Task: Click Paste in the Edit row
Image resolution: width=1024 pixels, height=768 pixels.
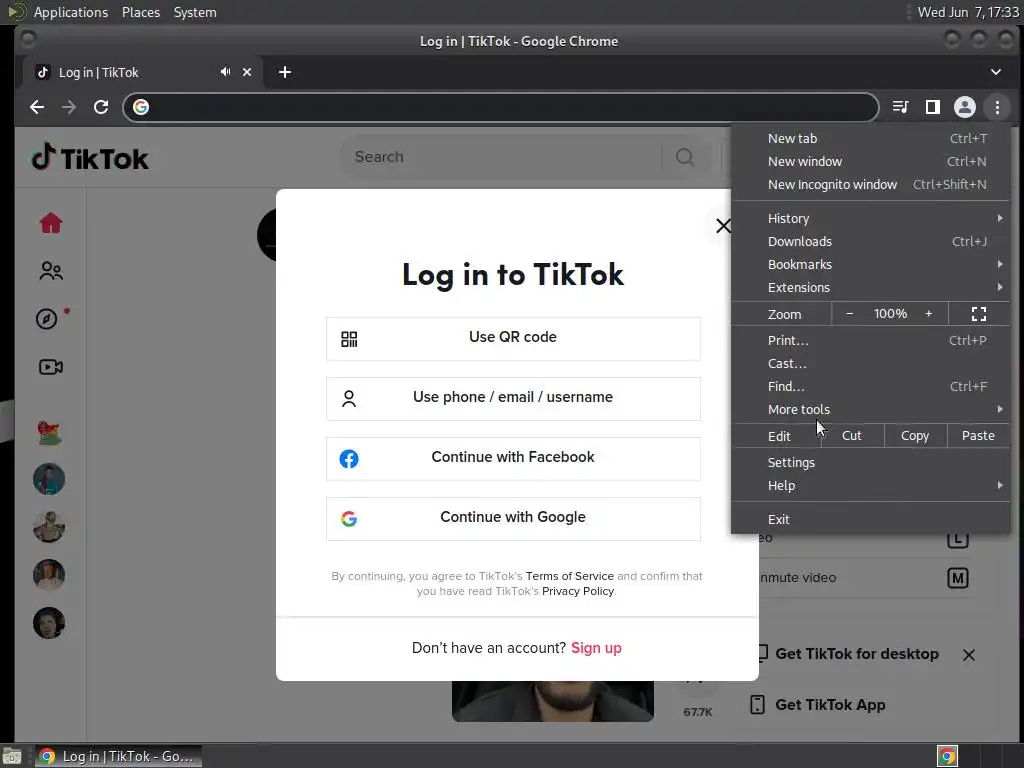Action: (x=978, y=436)
